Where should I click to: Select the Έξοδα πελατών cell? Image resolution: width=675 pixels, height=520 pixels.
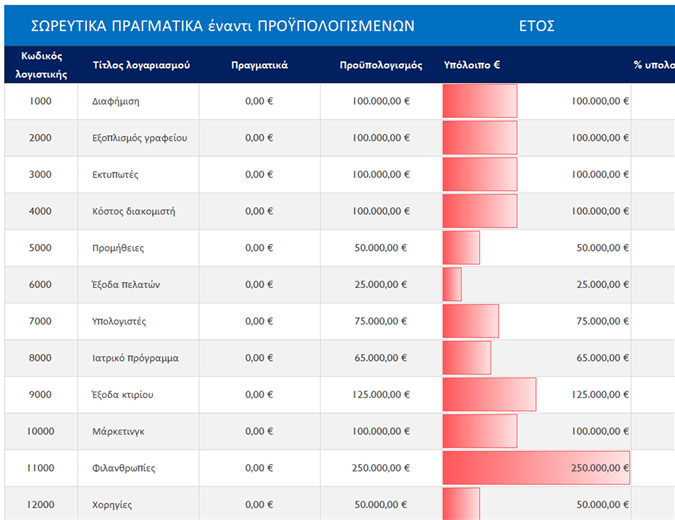tap(139, 285)
